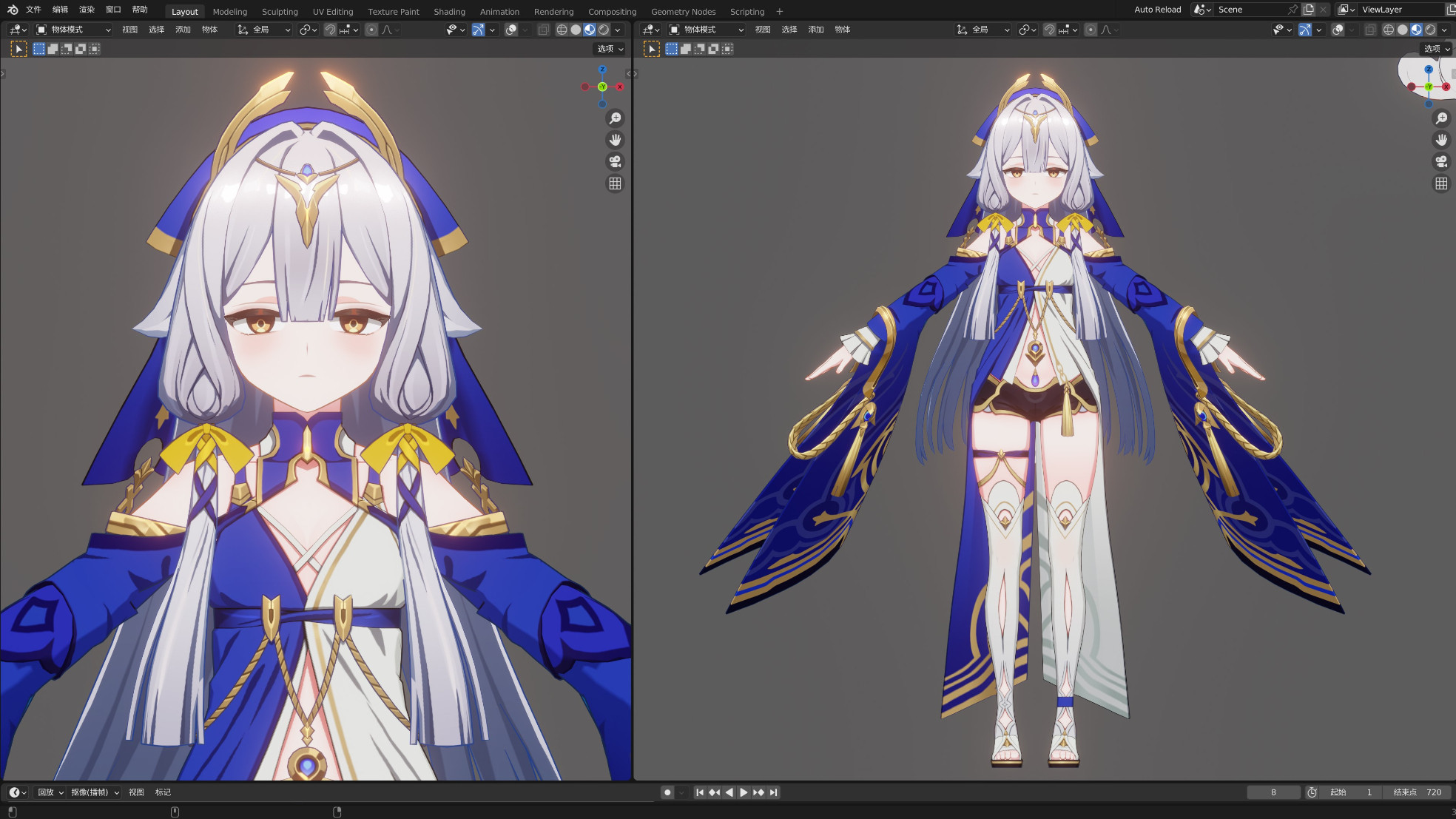Switch perspective/orthographic grid icon in right viewport
1456x819 pixels.
click(x=1441, y=183)
